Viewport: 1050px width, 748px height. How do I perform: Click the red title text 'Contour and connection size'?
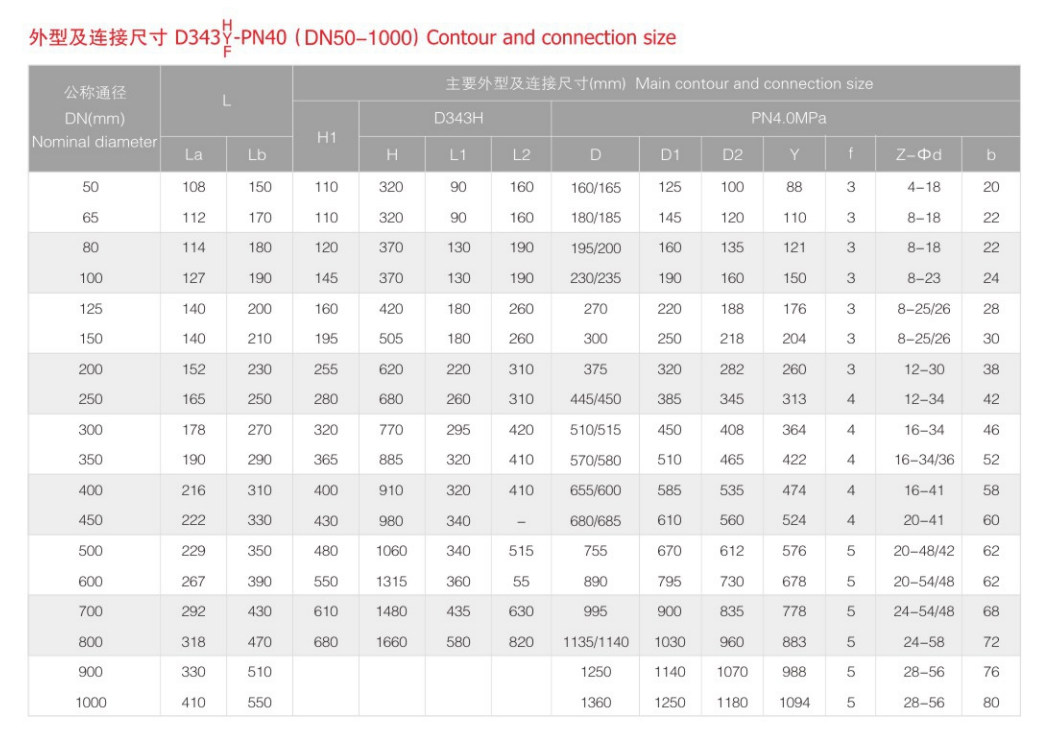551,38
